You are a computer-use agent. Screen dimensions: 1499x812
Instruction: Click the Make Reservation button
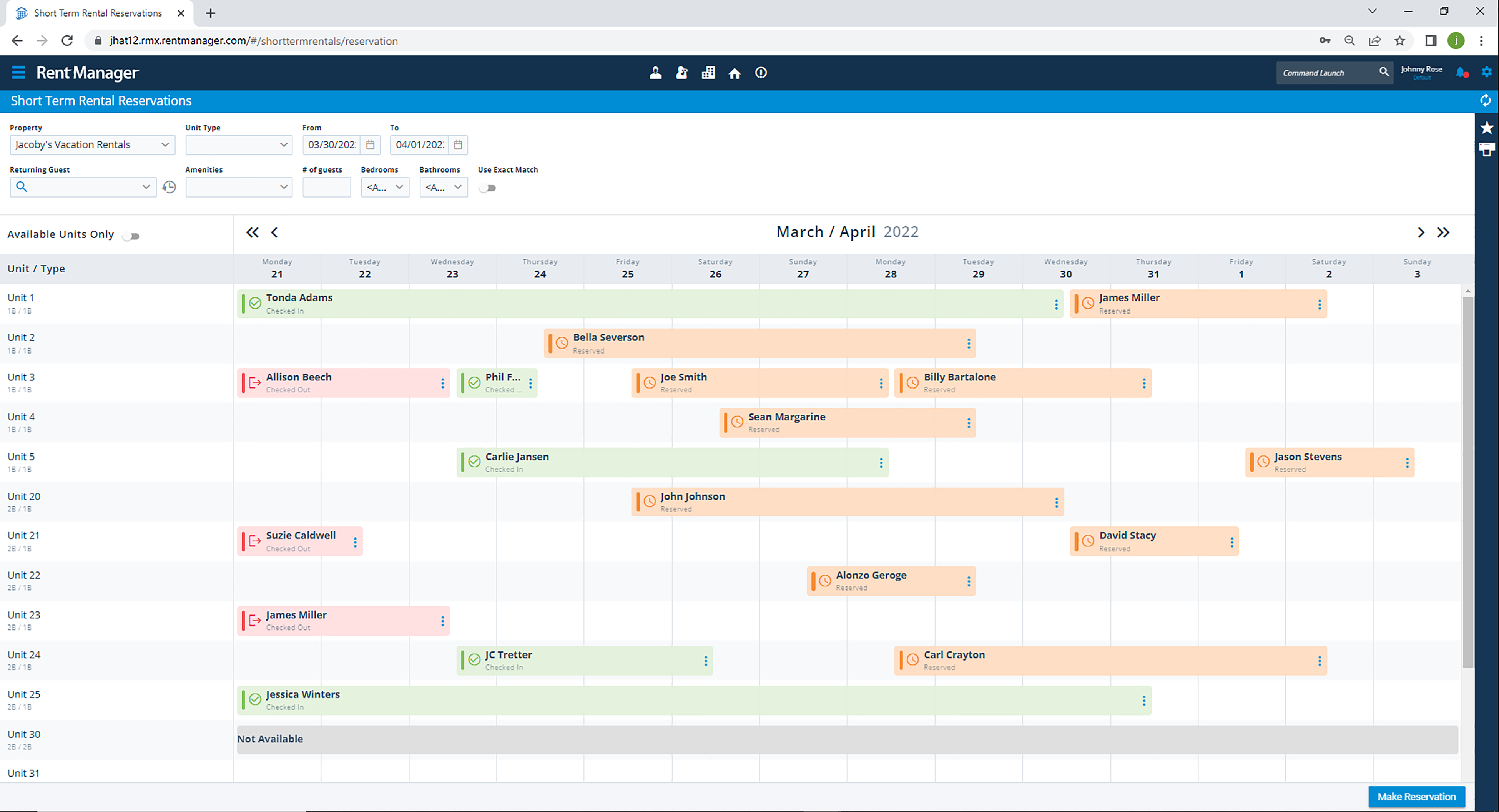pyautogui.click(x=1416, y=796)
